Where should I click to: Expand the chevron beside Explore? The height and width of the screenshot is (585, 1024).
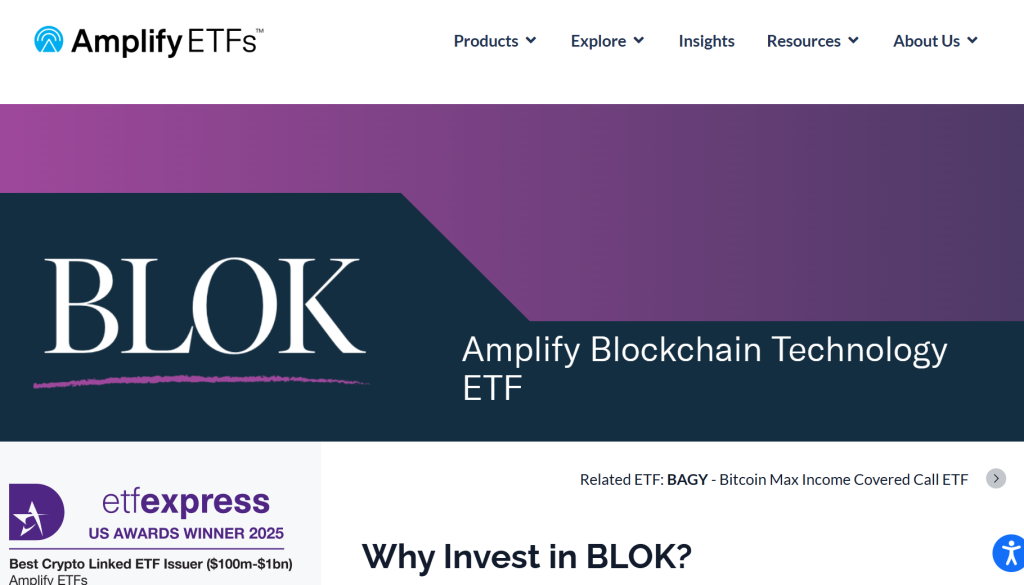pyautogui.click(x=638, y=41)
